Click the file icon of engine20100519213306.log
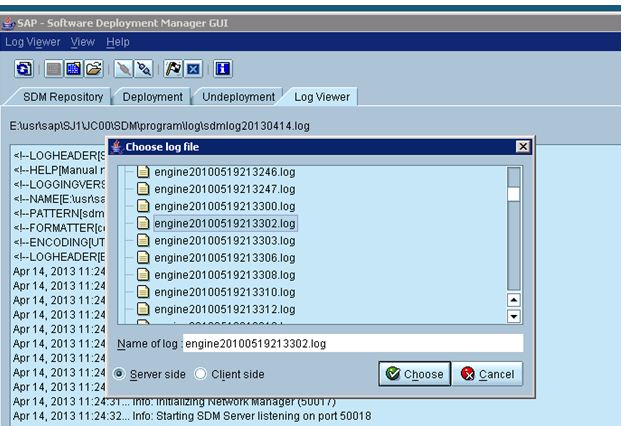The height and width of the screenshot is (426, 625). [143, 257]
